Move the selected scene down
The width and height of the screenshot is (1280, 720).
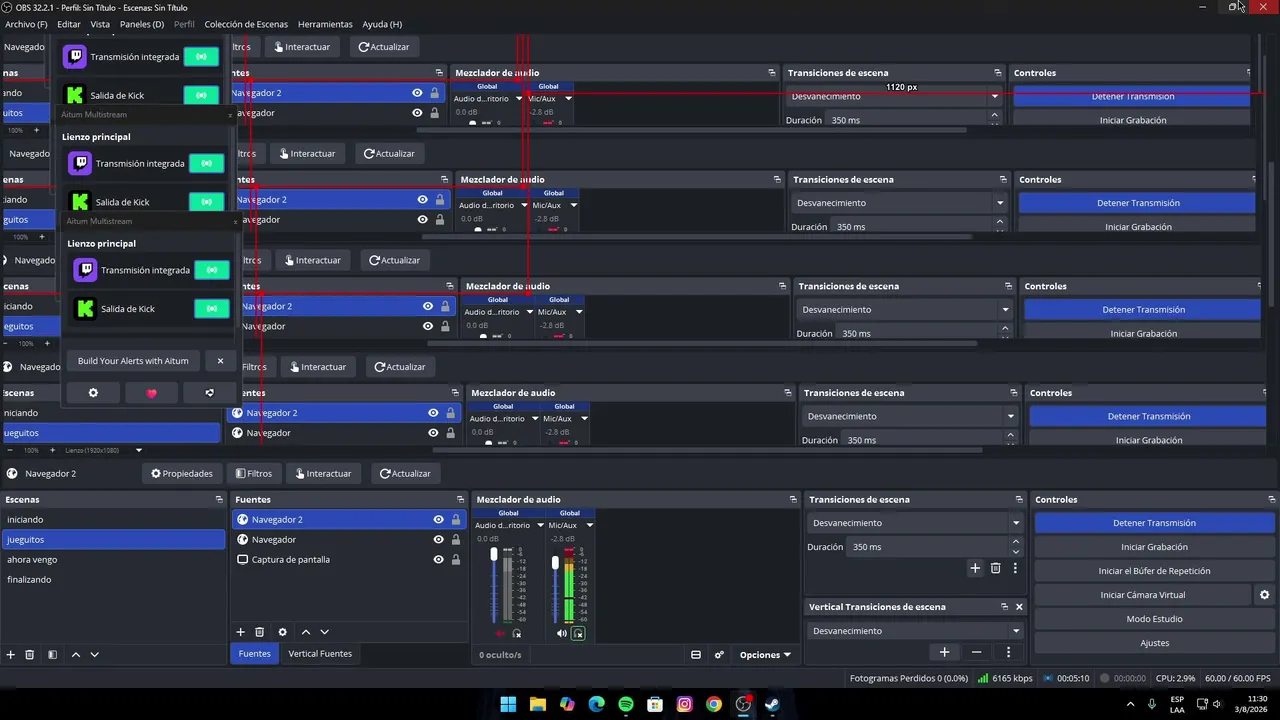(94, 654)
